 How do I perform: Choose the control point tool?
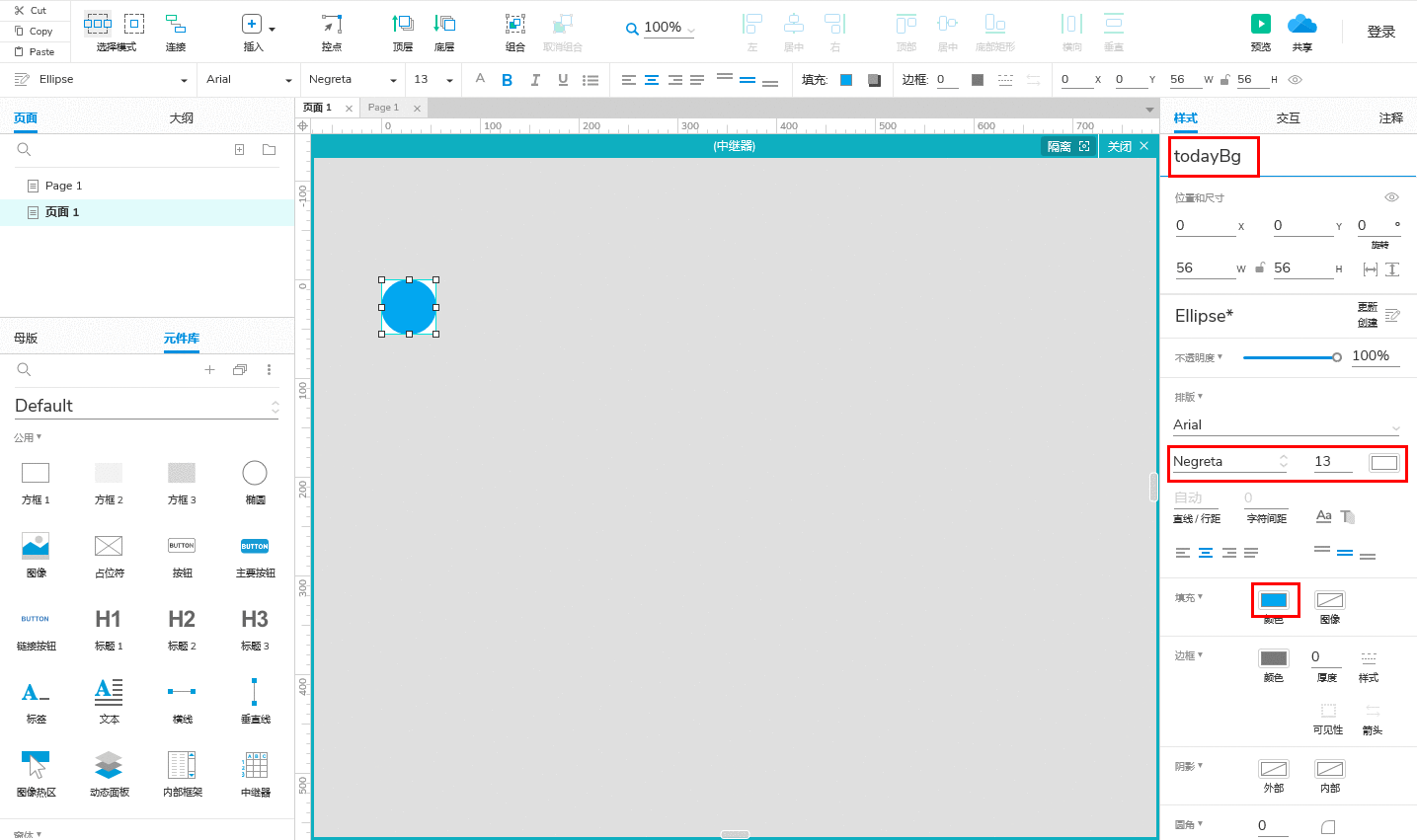[x=332, y=32]
